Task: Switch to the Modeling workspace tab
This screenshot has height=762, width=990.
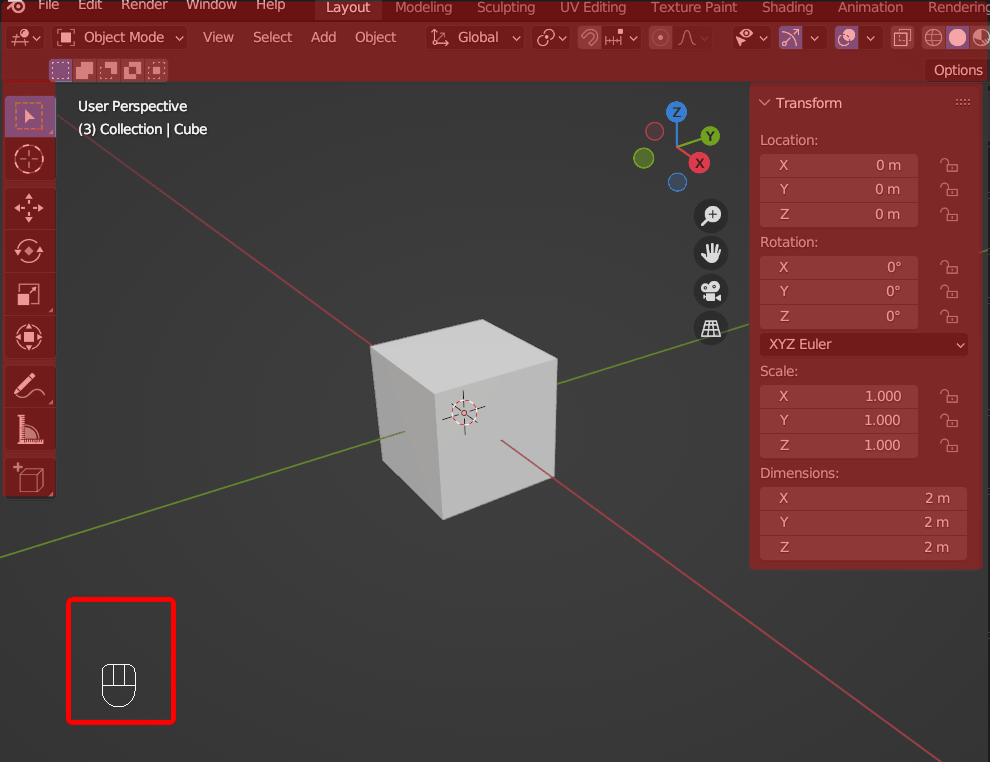Action: tap(423, 8)
